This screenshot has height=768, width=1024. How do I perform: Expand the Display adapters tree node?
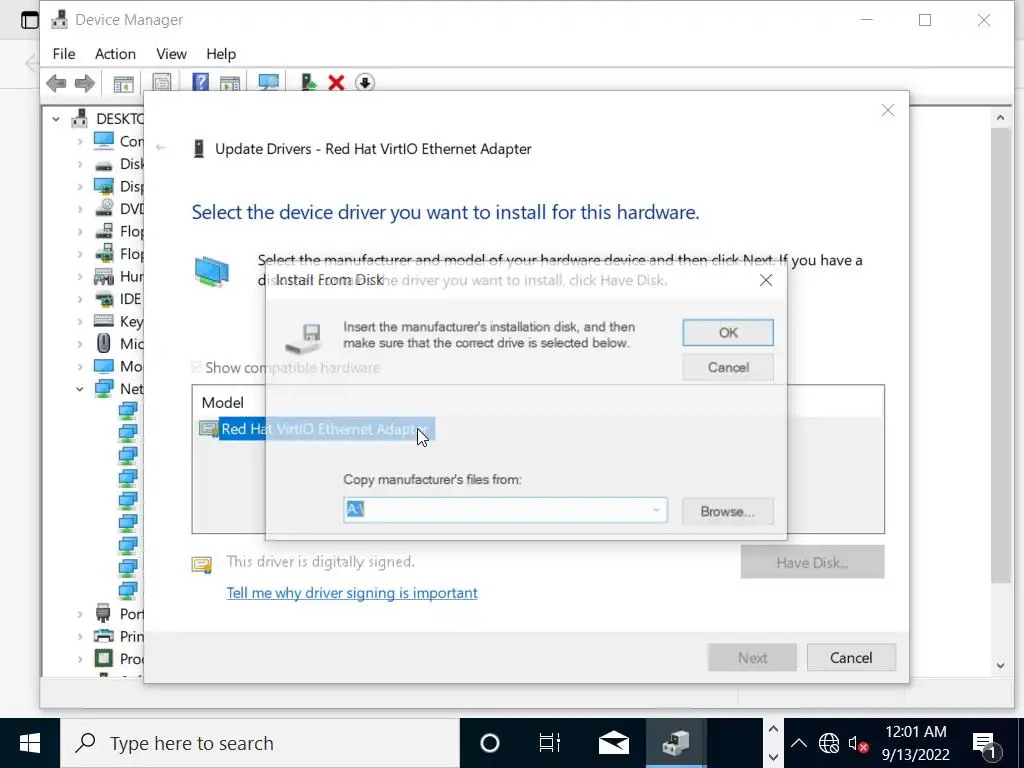[80, 186]
